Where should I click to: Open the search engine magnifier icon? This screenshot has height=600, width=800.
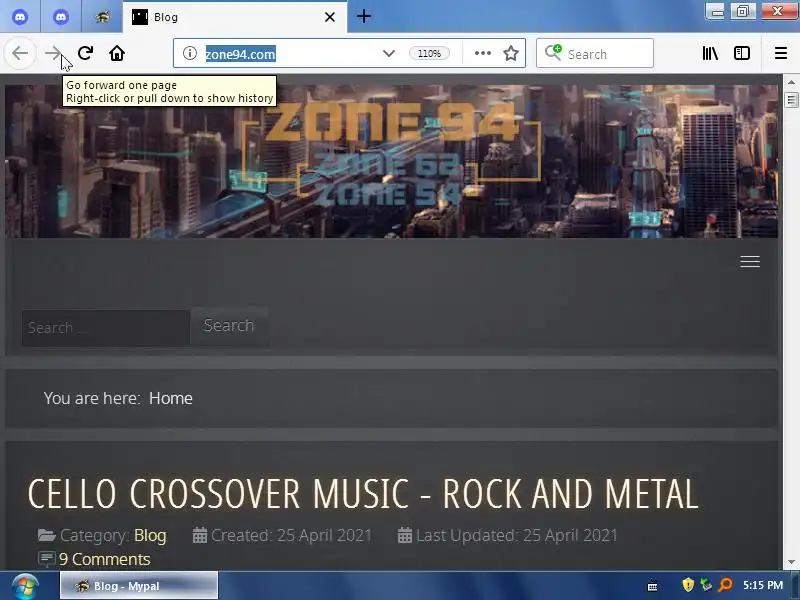(x=553, y=53)
